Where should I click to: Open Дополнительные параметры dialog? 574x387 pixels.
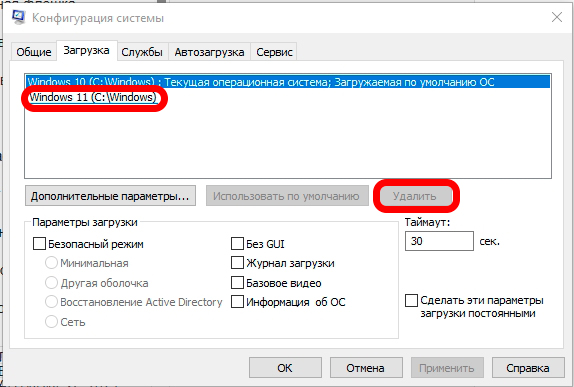pos(110,196)
